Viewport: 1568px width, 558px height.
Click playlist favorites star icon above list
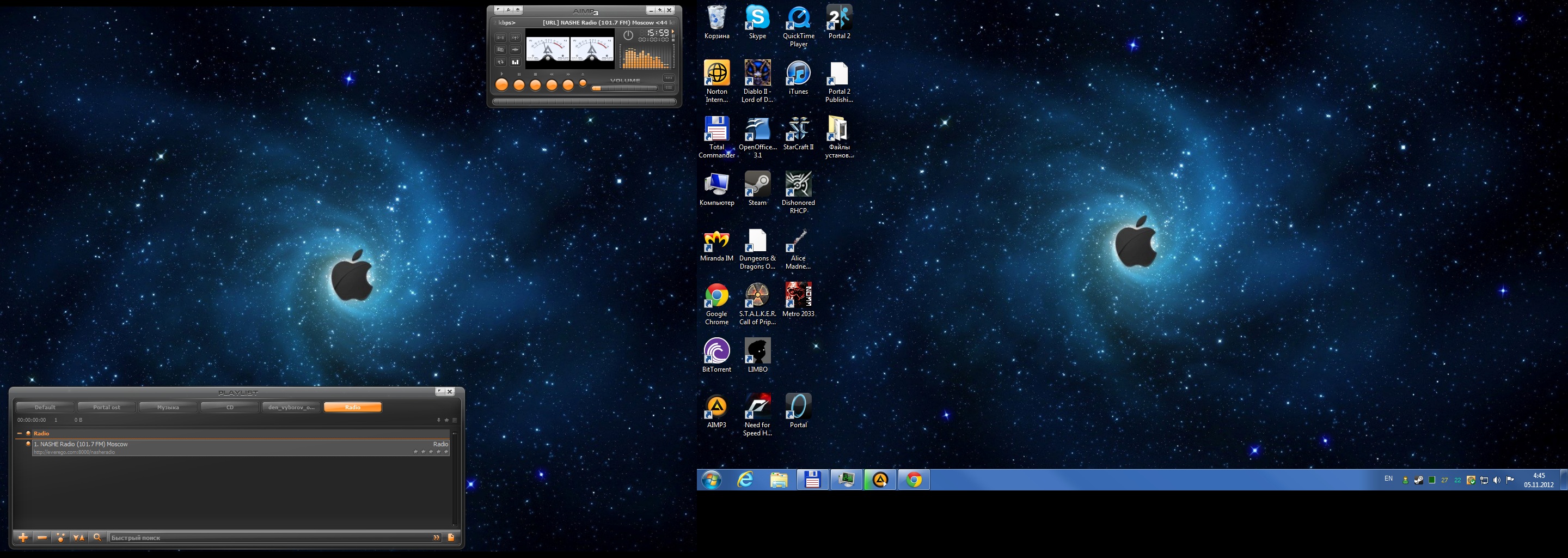point(447,420)
